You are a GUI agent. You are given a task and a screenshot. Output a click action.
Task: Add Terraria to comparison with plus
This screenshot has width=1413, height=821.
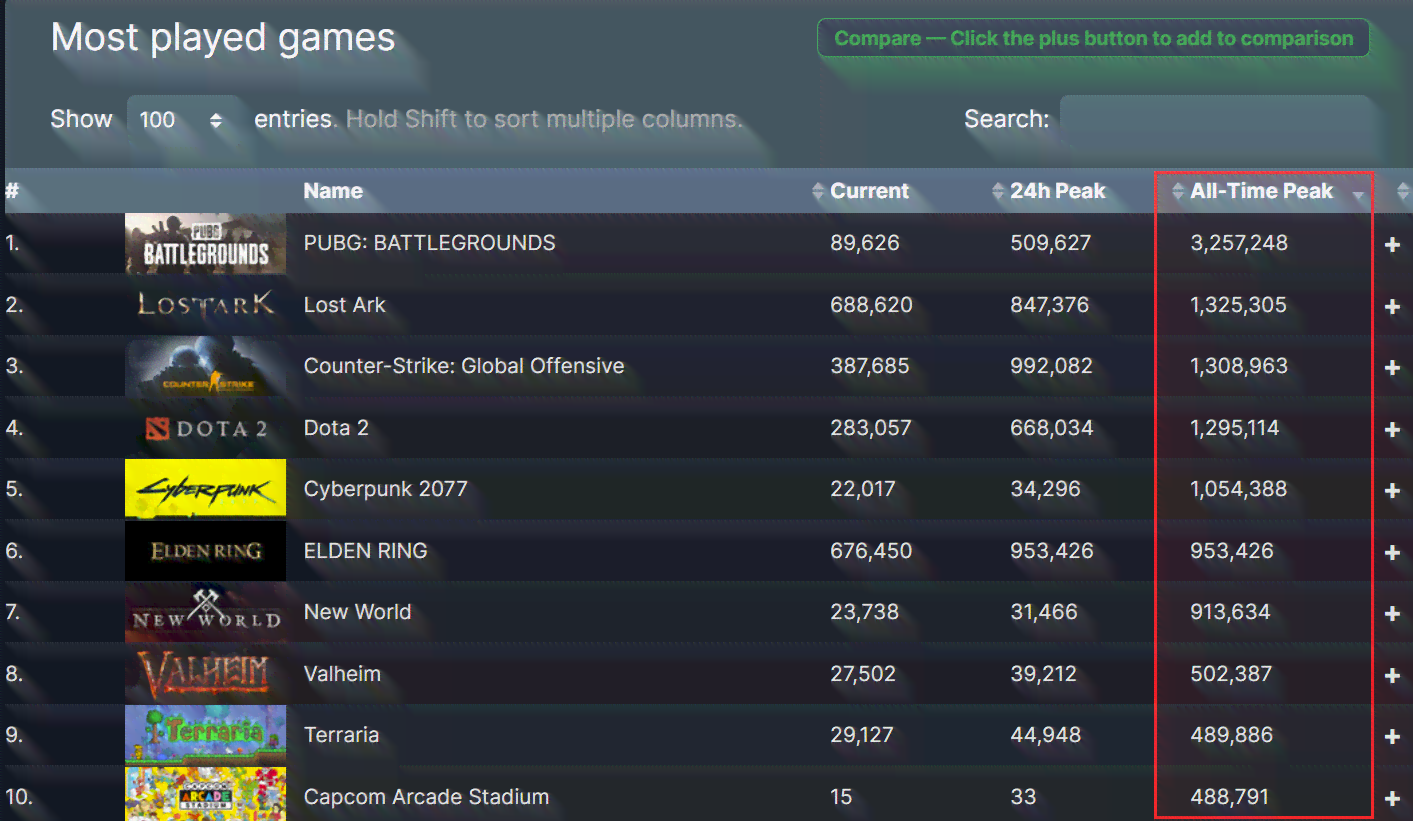(1392, 736)
